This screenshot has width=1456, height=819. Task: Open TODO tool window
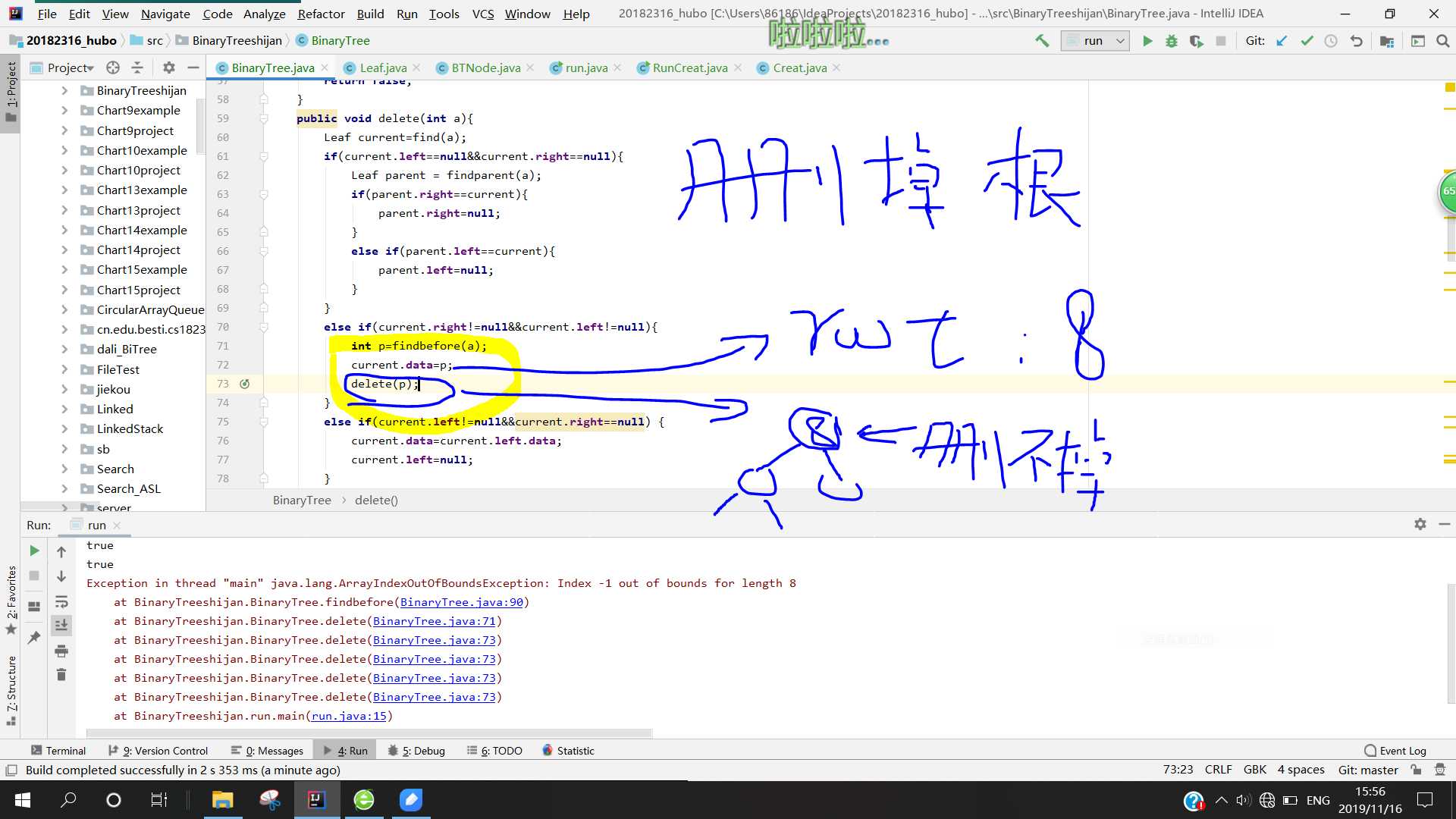(494, 751)
